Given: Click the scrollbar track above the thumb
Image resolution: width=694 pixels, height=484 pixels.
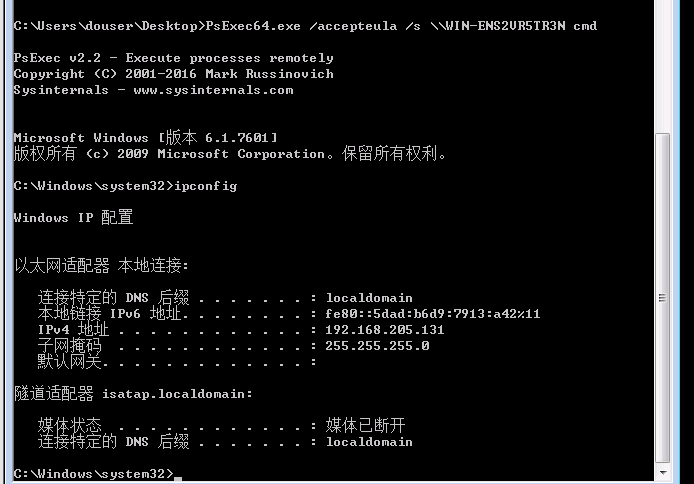Looking at the screenshot, I should (662, 66).
